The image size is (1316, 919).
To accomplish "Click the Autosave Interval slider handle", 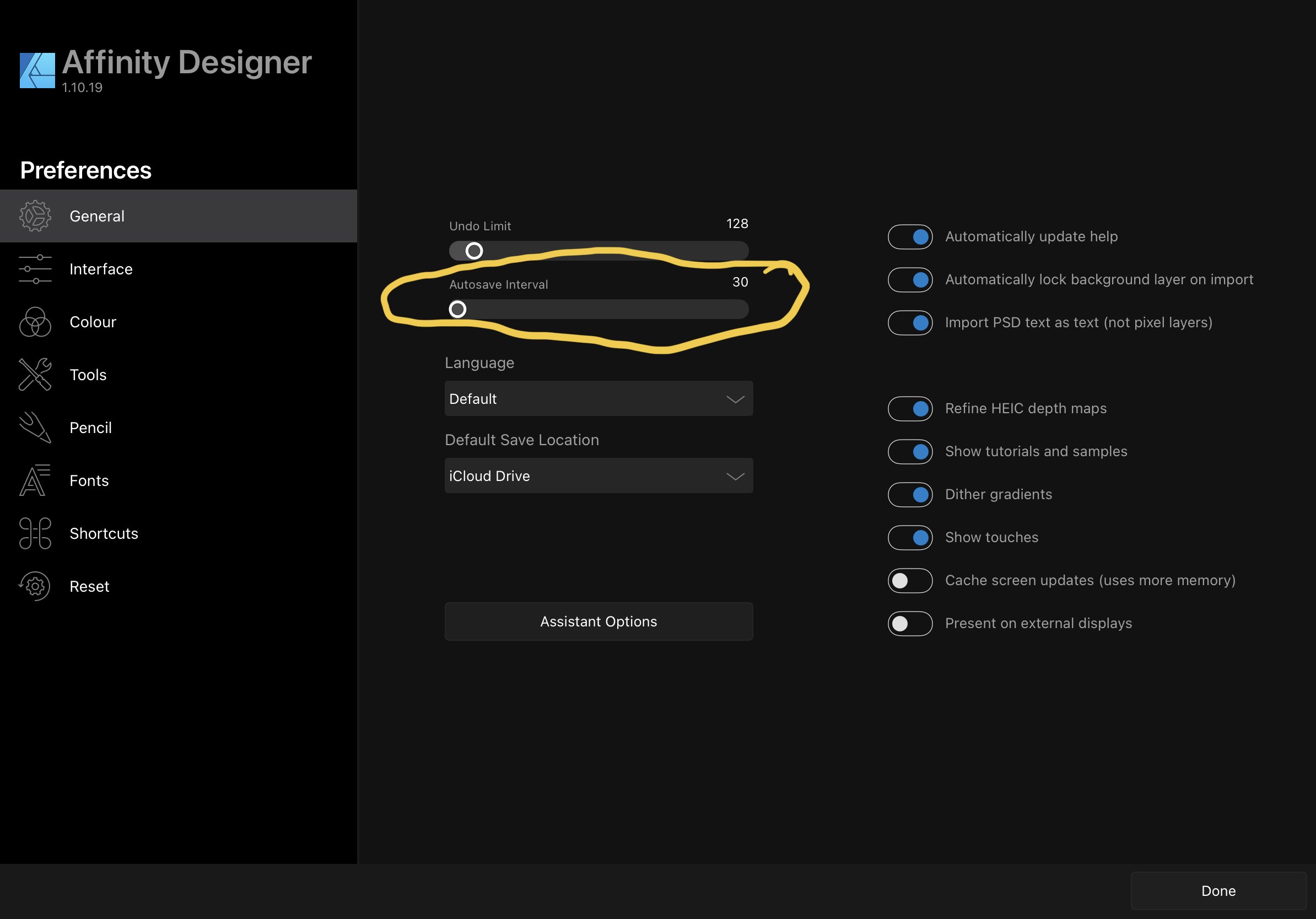I will 457,310.
